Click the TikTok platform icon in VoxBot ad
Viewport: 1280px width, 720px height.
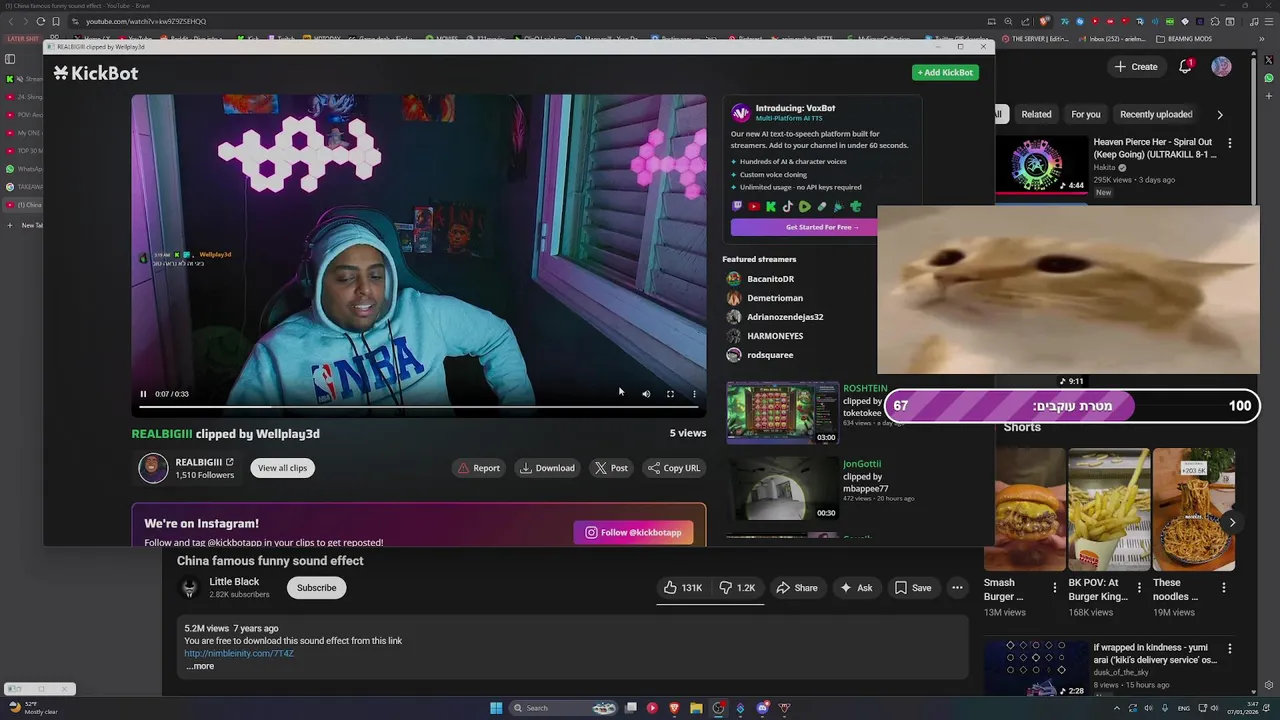point(788,207)
